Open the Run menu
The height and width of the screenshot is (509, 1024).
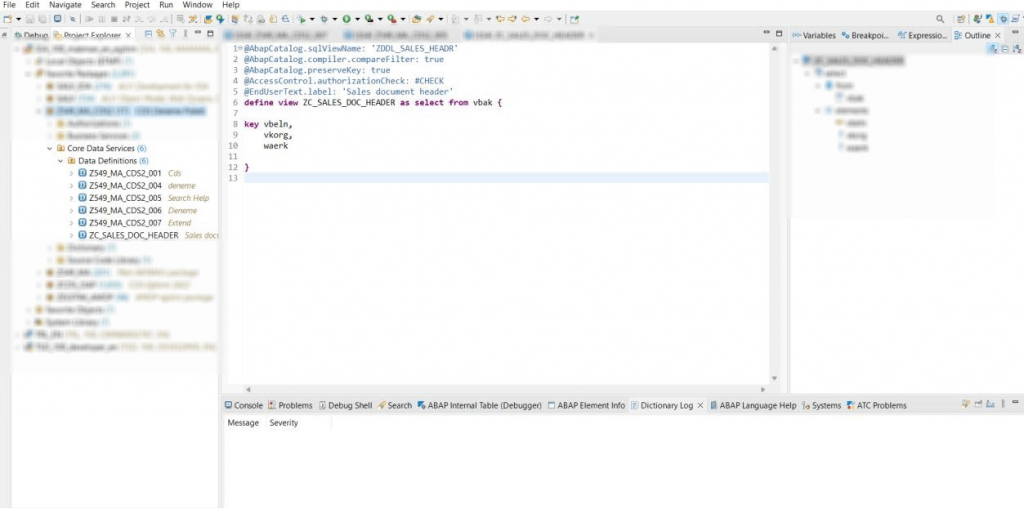tap(166, 5)
